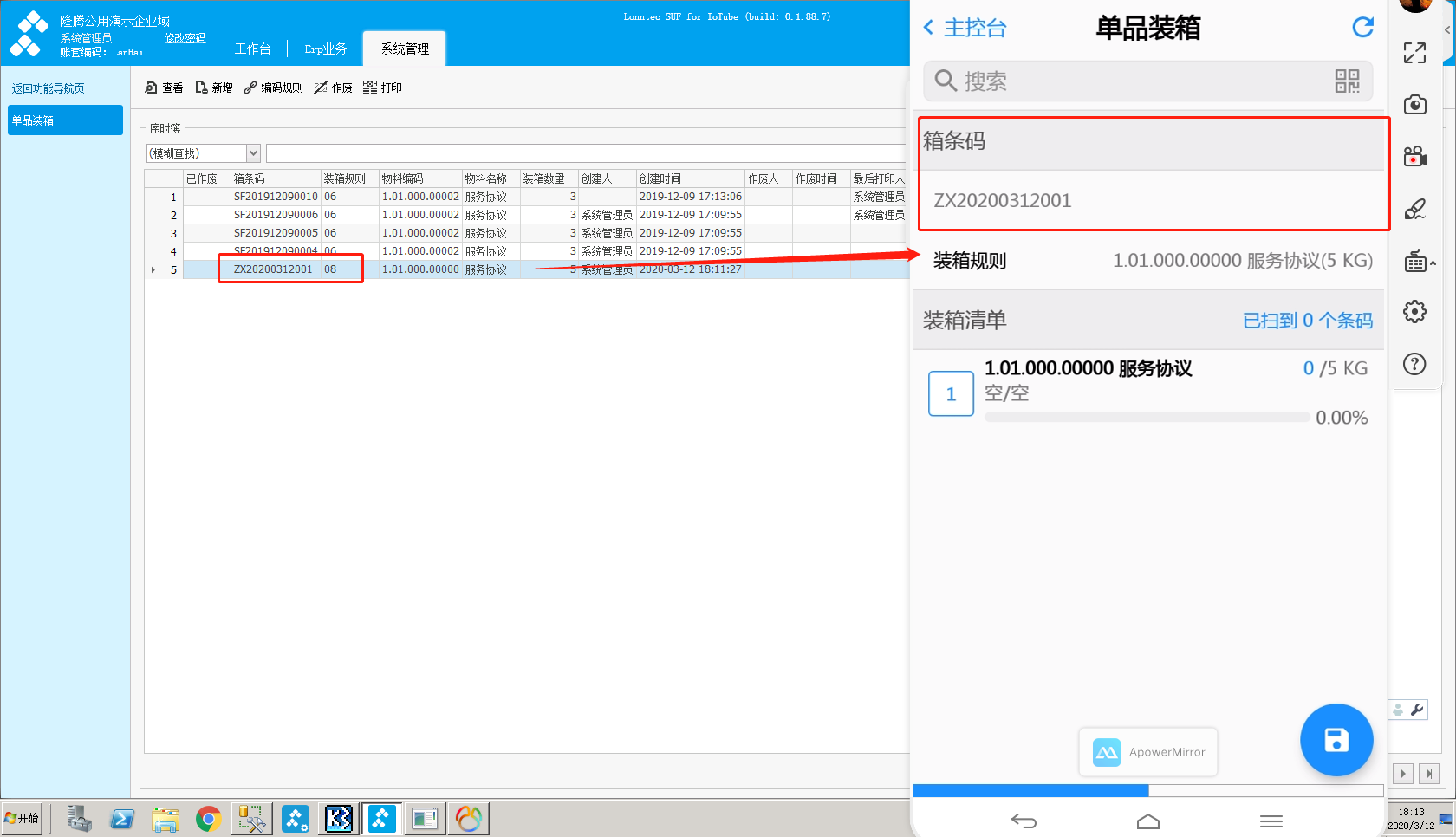Image resolution: width=1456 pixels, height=837 pixels.
Task: Open ApowerMirror settings gear
Action: click(1414, 312)
